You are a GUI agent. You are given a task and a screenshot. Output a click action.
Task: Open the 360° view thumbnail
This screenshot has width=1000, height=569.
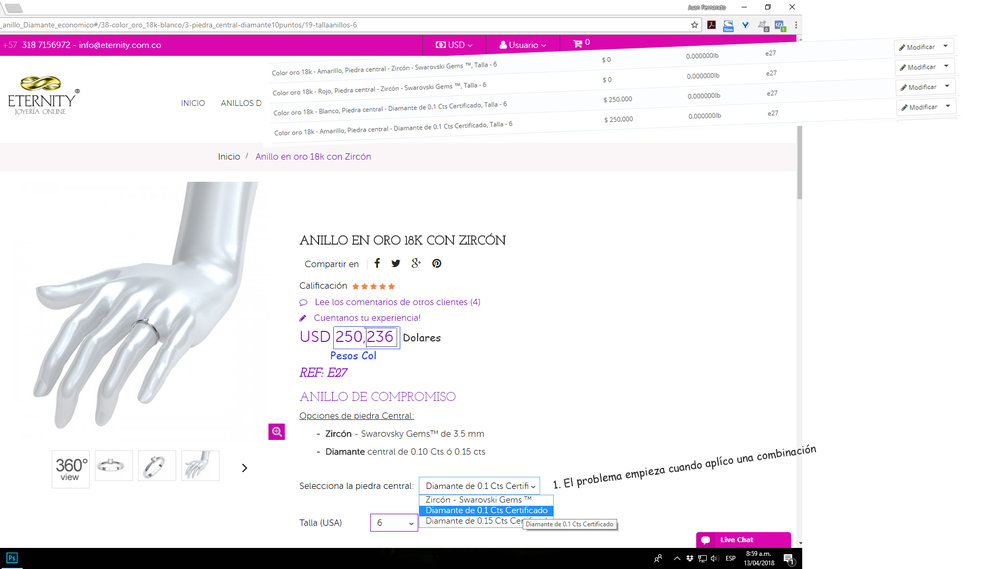pyautogui.click(x=71, y=469)
